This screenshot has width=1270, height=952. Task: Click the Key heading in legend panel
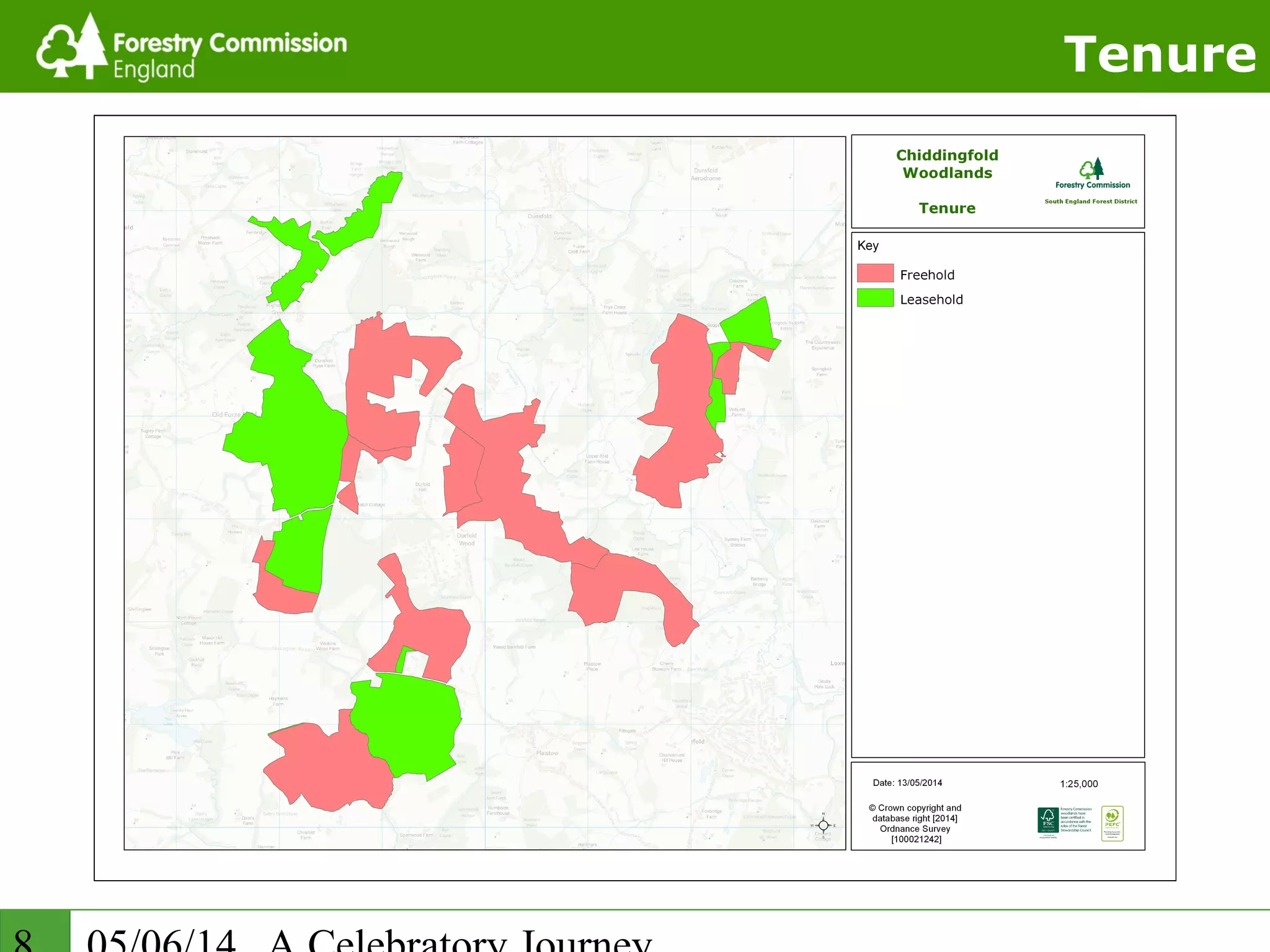click(x=868, y=245)
